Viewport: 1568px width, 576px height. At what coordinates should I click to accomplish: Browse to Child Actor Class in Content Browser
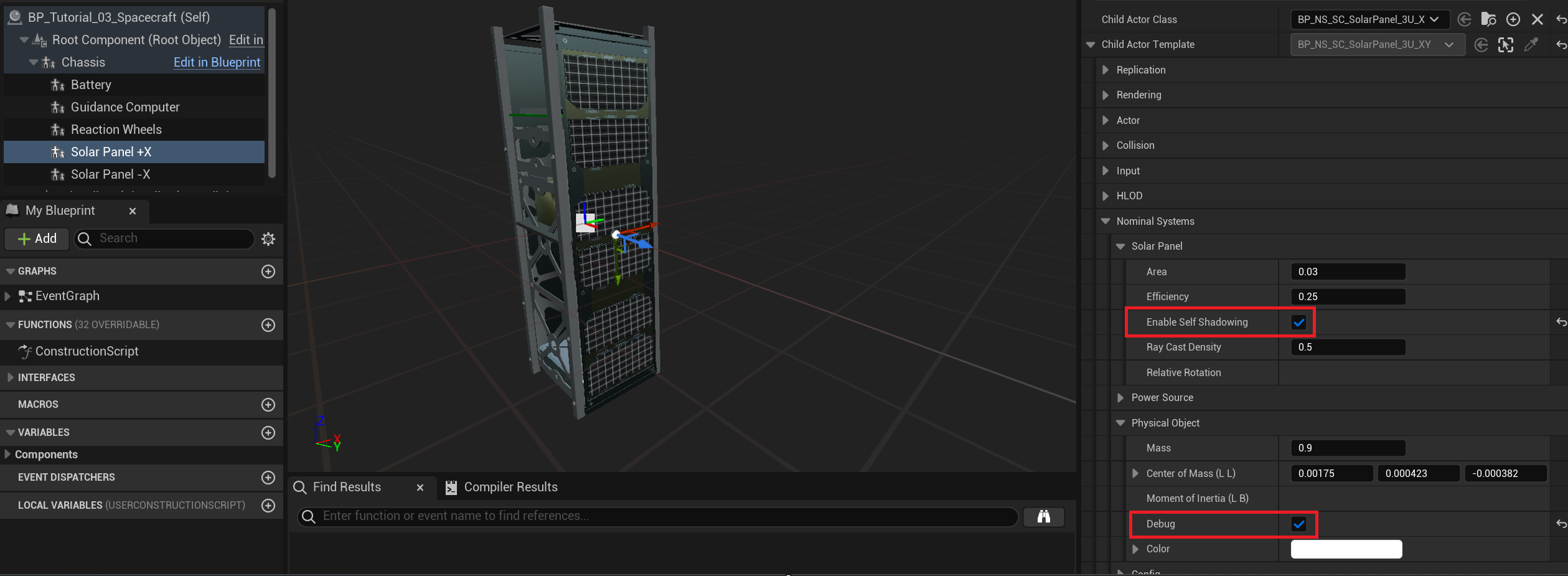tap(1488, 19)
